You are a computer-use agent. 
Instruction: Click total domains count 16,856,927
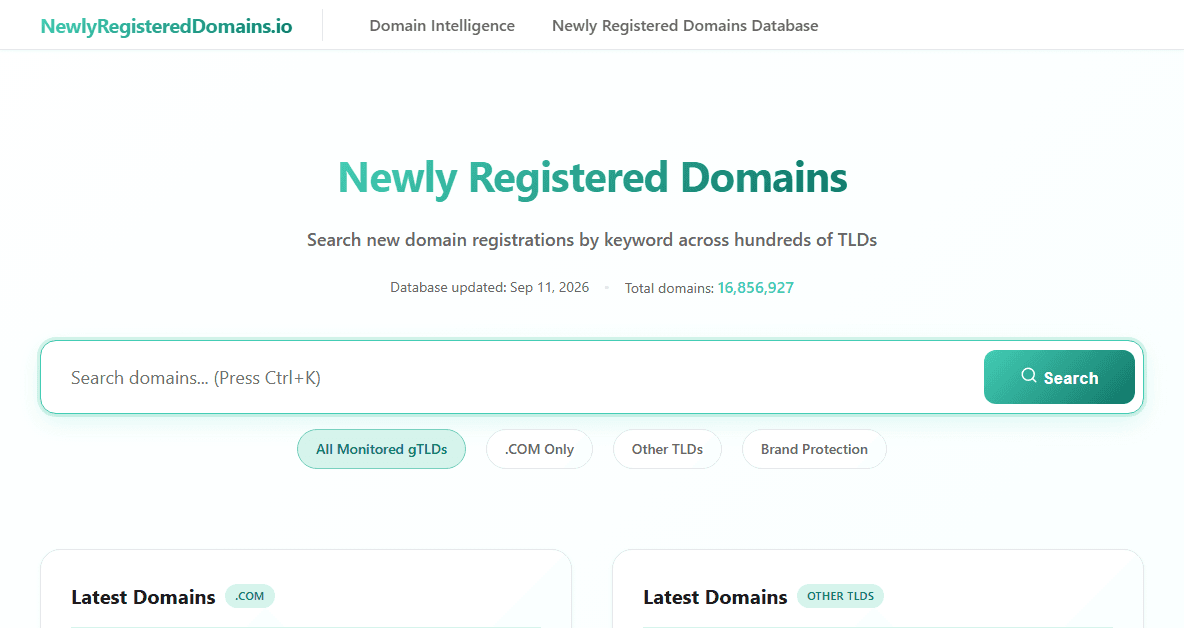(x=756, y=288)
